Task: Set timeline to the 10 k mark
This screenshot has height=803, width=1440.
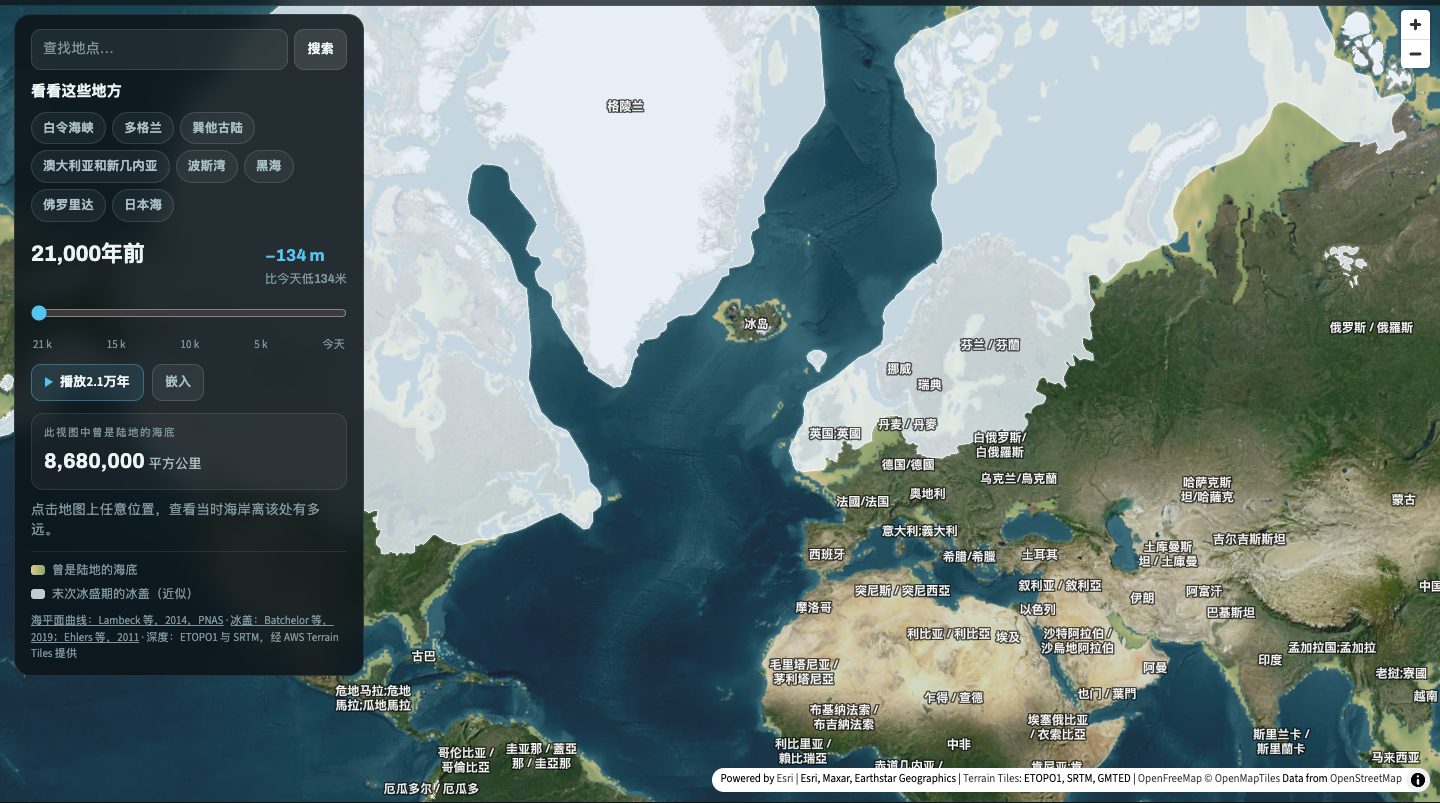Action: pos(189,344)
